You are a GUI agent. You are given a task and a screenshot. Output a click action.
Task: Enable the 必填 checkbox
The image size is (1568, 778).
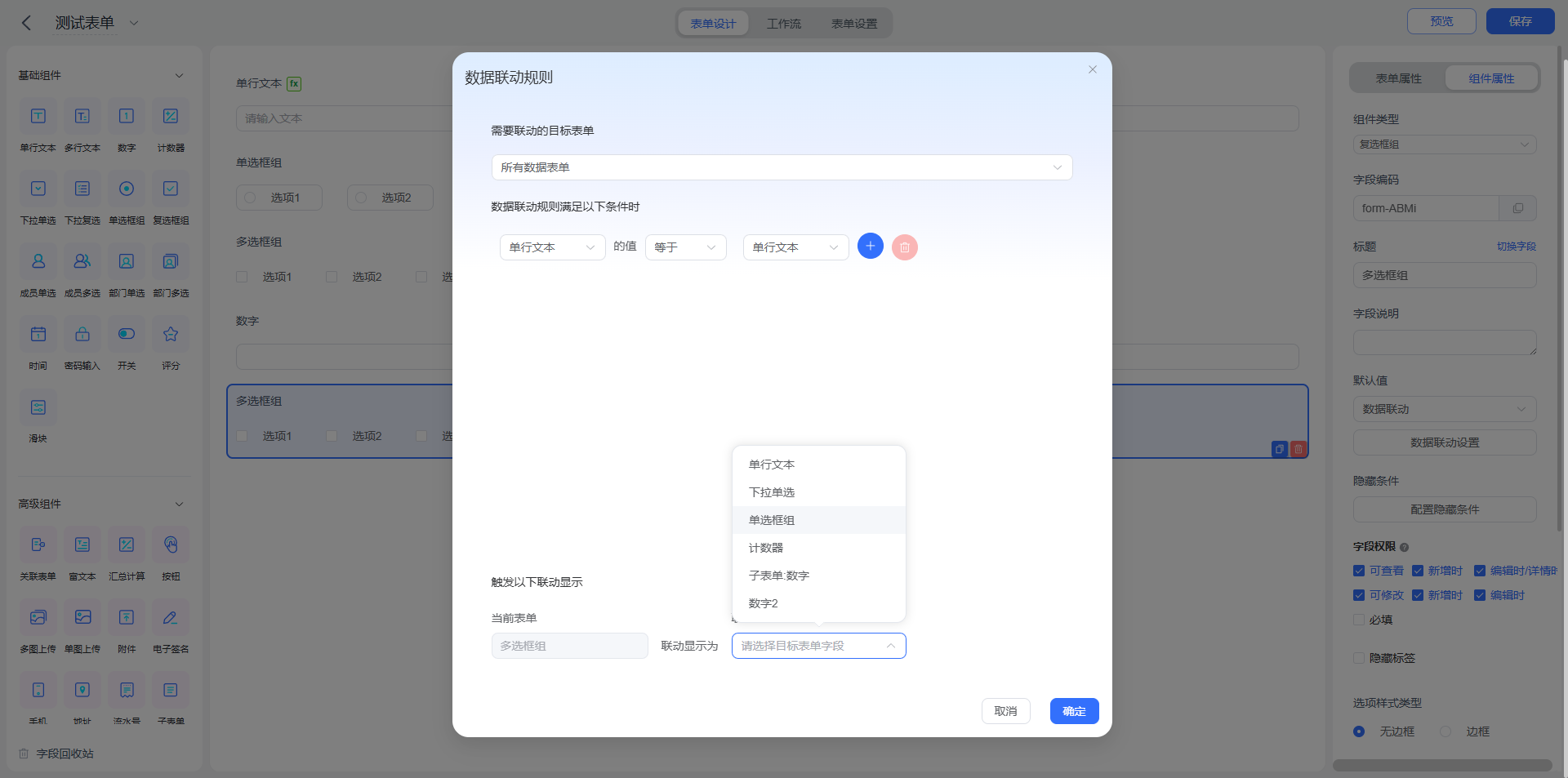click(x=1359, y=620)
